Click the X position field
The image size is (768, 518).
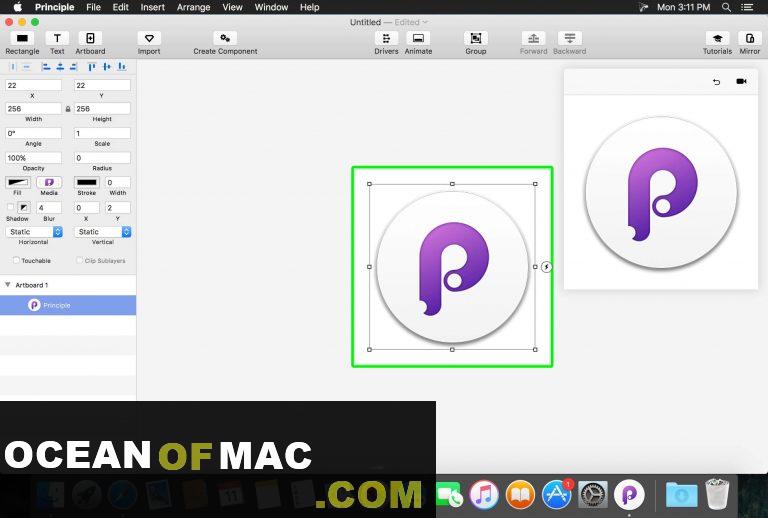33,85
